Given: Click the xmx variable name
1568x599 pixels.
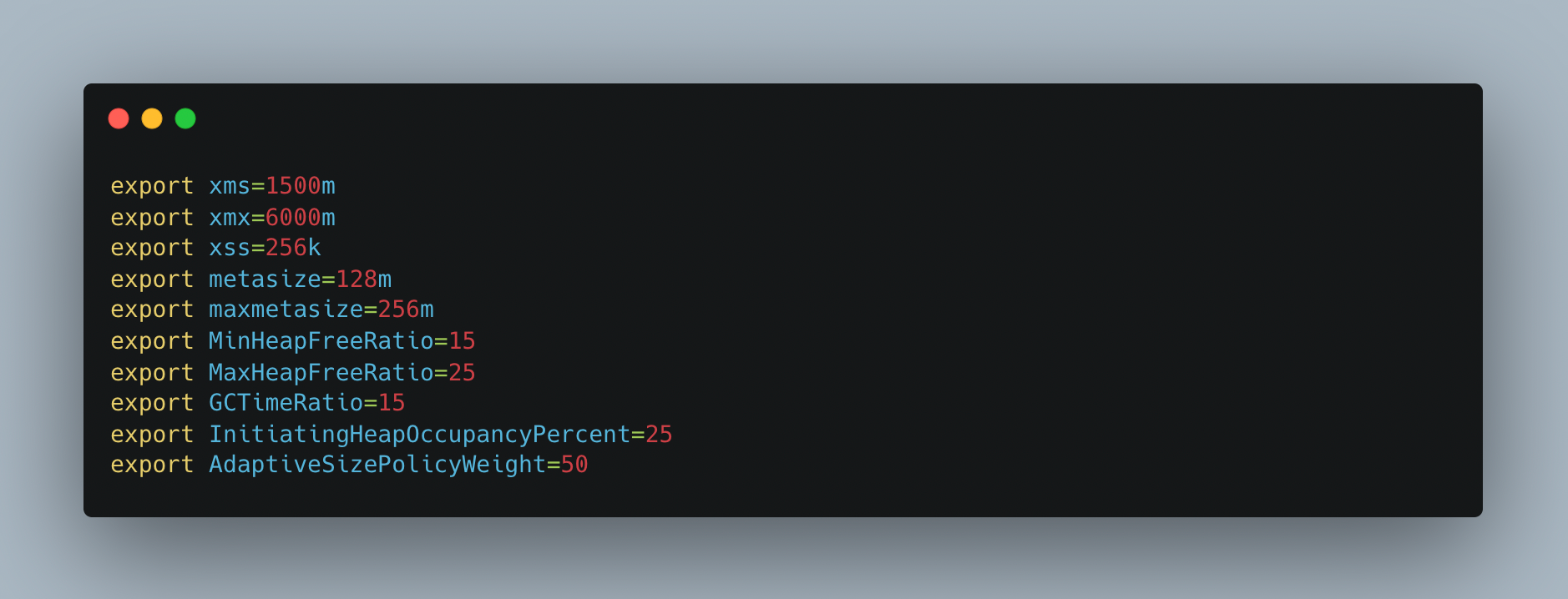Looking at the screenshot, I should coord(230,218).
